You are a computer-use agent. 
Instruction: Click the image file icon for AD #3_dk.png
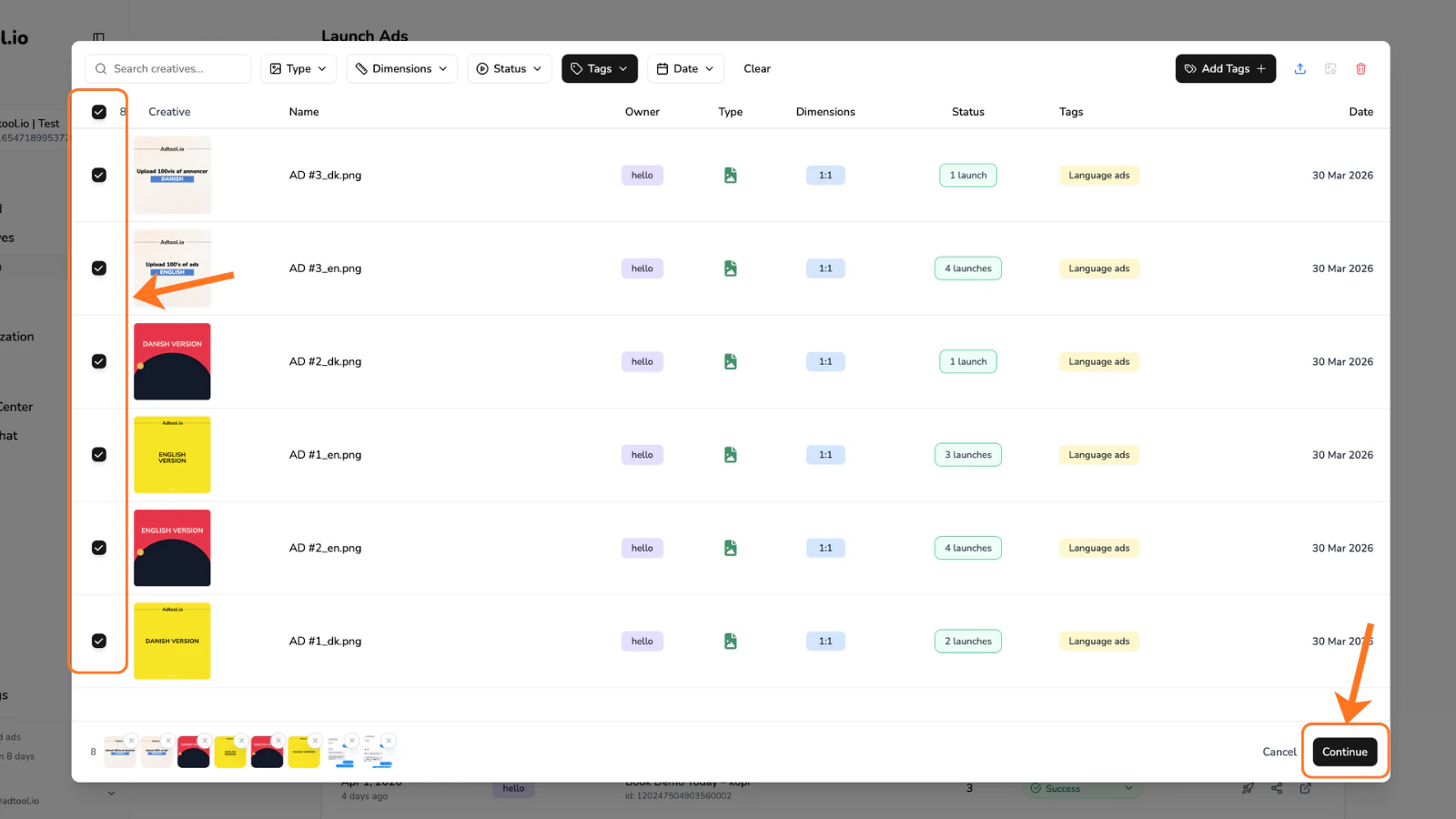click(x=730, y=176)
